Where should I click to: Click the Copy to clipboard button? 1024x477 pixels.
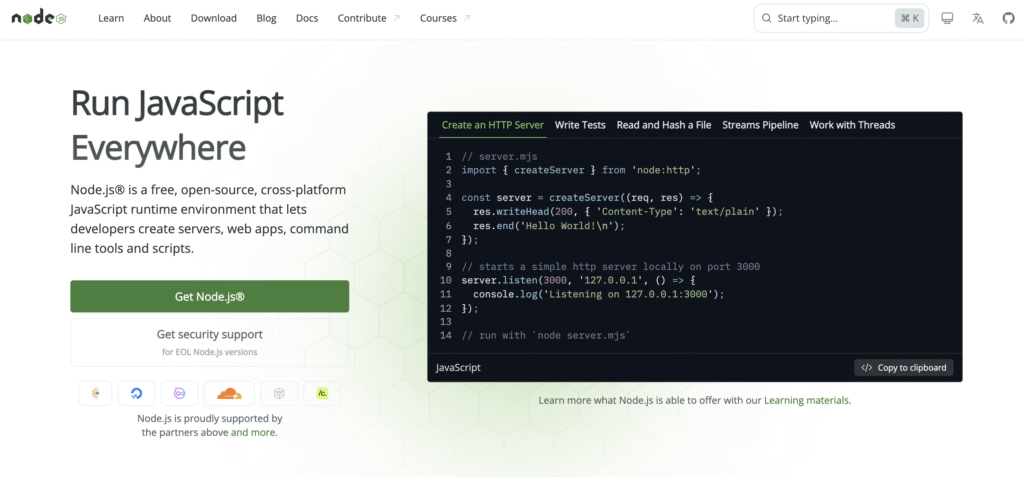pos(904,367)
